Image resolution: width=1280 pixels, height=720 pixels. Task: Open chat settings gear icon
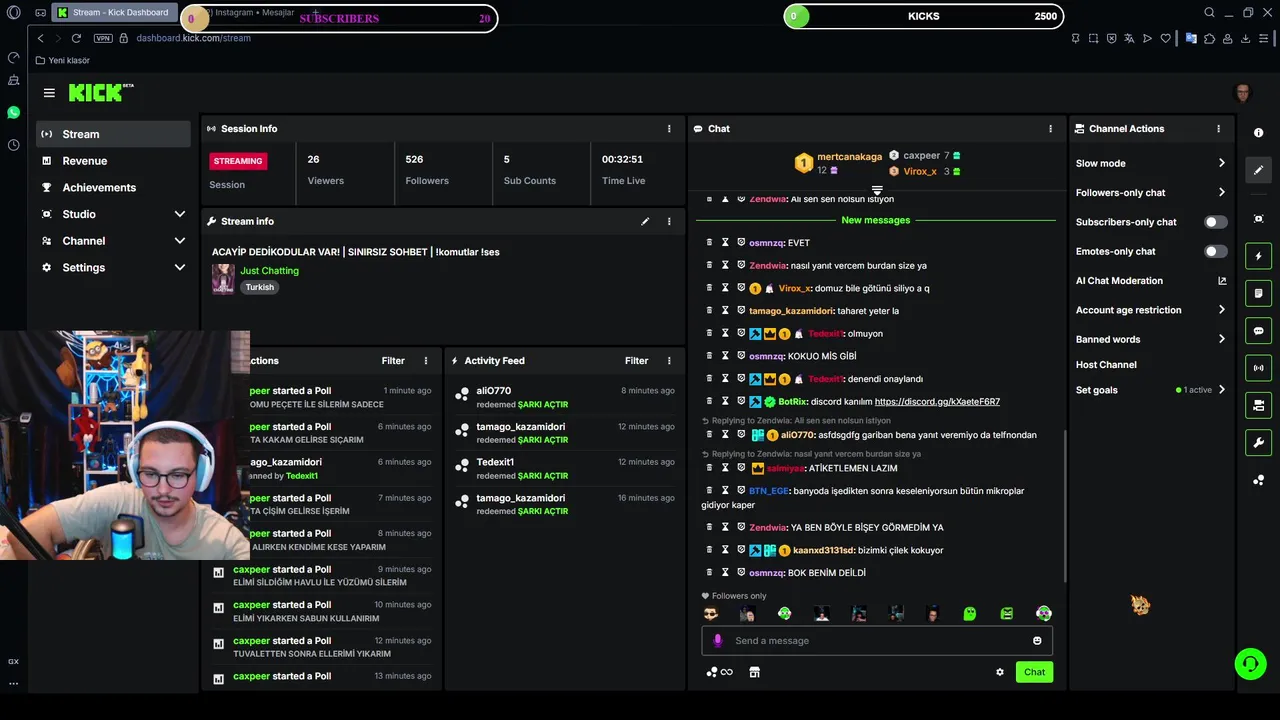tap(999, 672)
